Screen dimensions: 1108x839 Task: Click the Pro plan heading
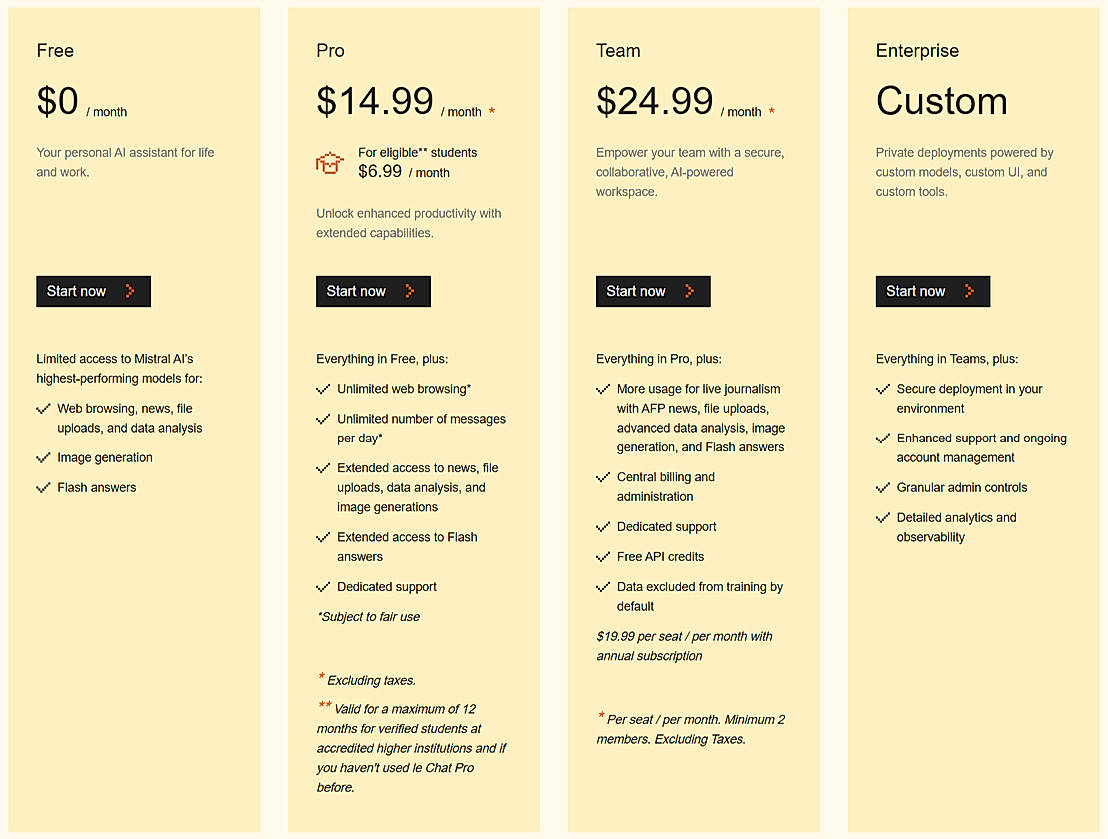pos(331,51)
